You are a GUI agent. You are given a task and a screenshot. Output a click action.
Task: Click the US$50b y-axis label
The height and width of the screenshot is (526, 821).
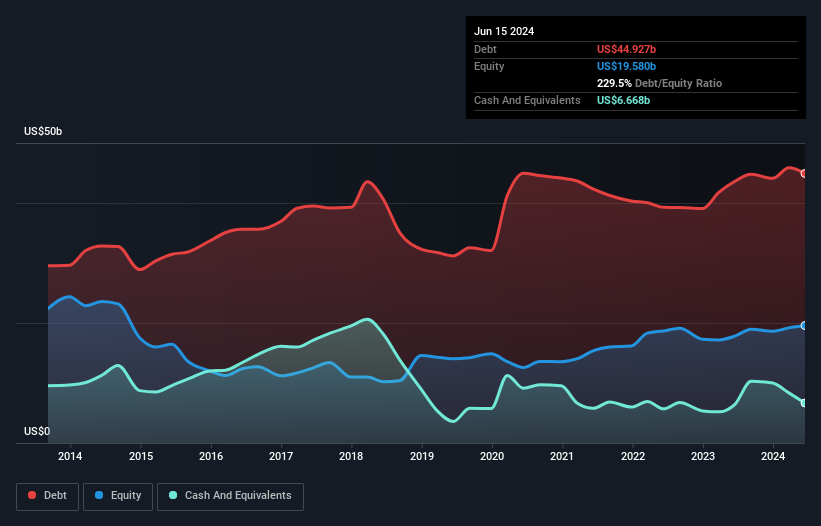click(x=43, y=131)
